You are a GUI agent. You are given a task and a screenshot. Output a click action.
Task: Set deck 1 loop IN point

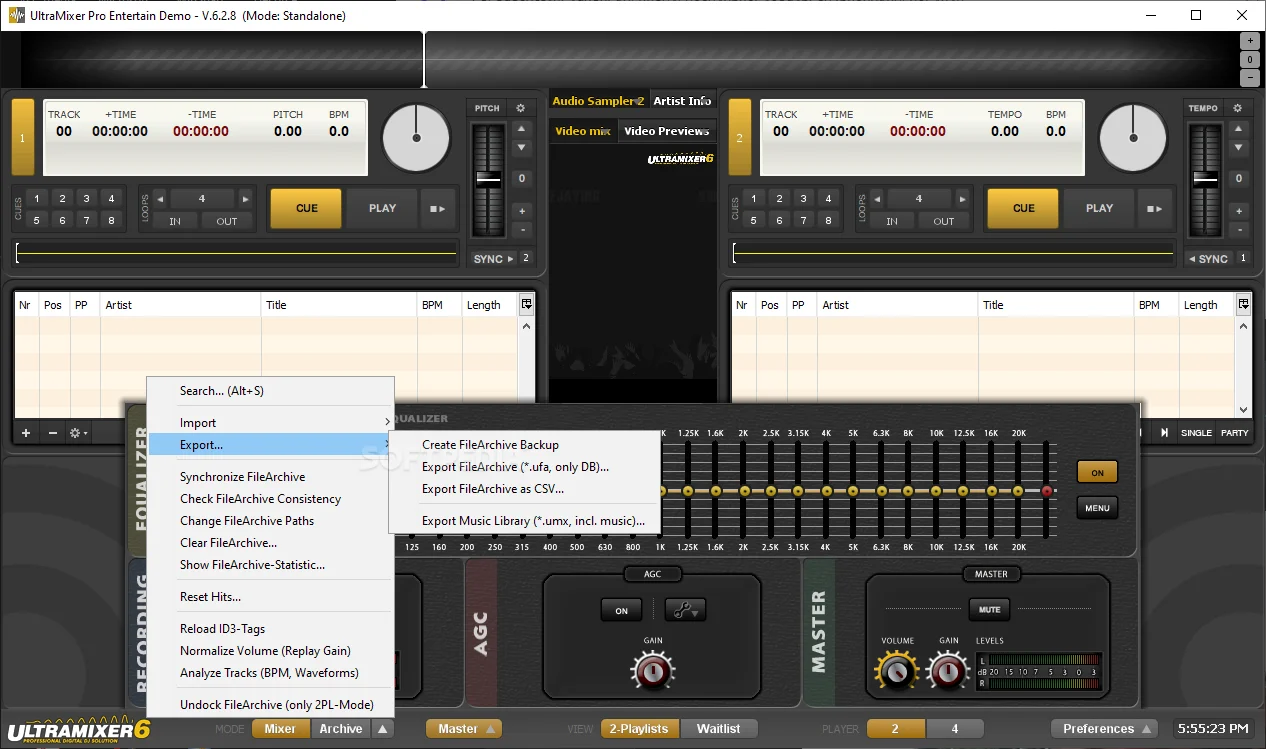(x=175, y=221)
